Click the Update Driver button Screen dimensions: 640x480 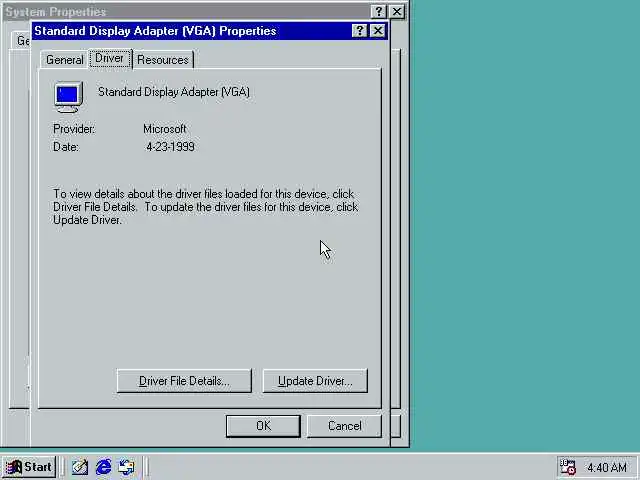pos(315,381)
